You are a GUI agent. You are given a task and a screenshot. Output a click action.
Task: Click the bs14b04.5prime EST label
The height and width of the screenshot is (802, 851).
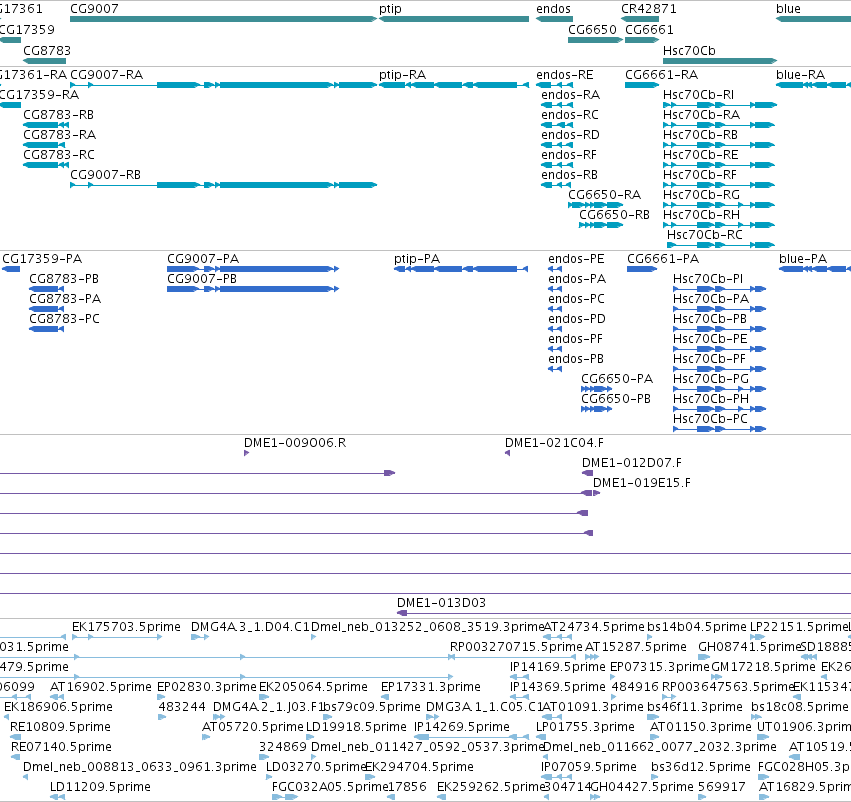697,627
